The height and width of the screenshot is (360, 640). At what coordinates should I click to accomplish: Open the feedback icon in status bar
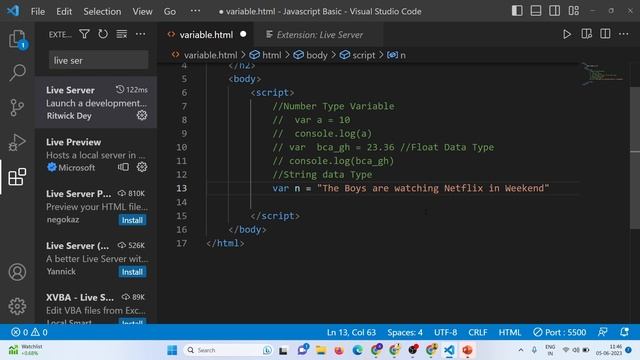(x=603, y=332)
